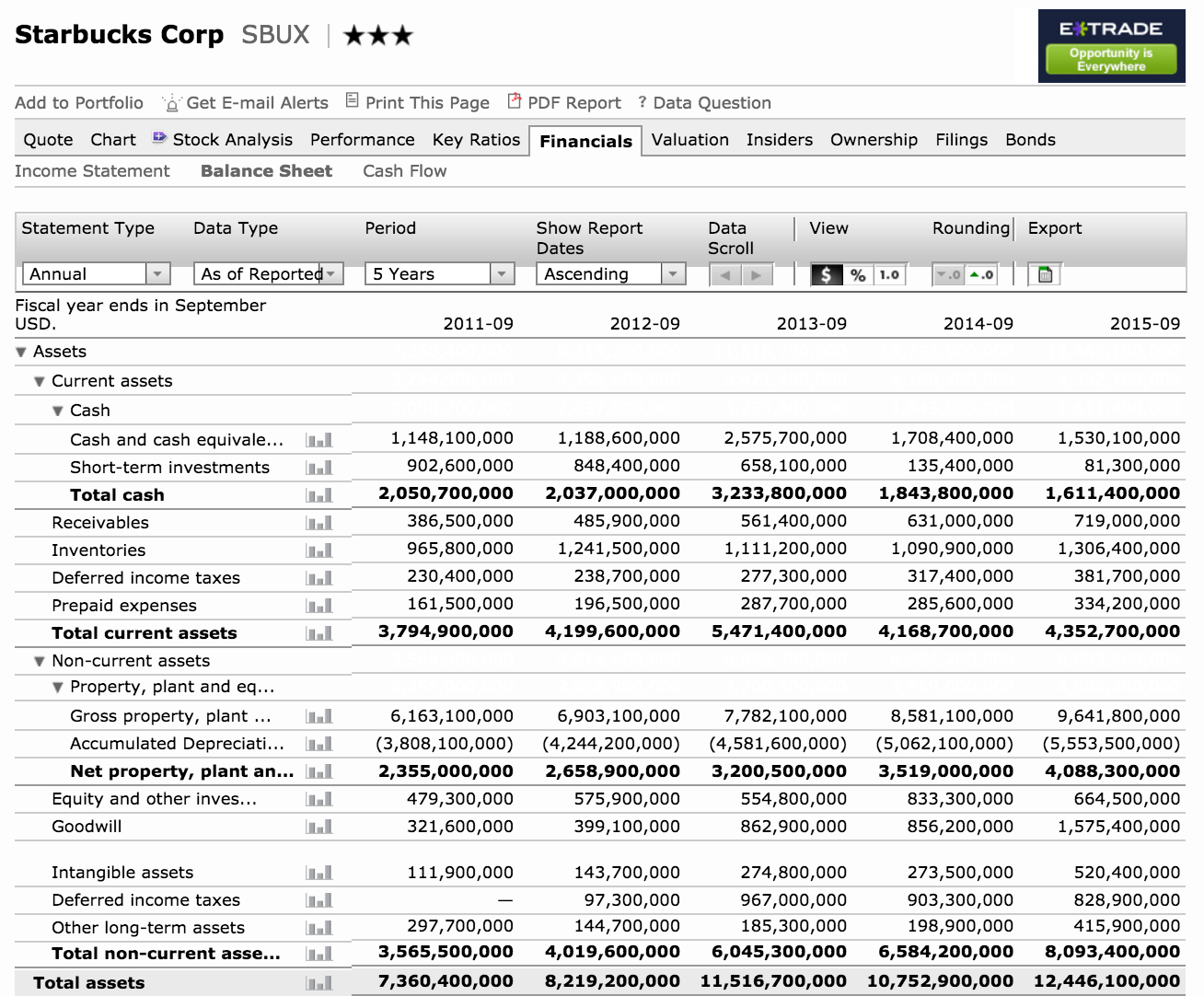Select the 2011-09 column header
The width and height of the screenshot is (1204, 996).
pos(479,324)
